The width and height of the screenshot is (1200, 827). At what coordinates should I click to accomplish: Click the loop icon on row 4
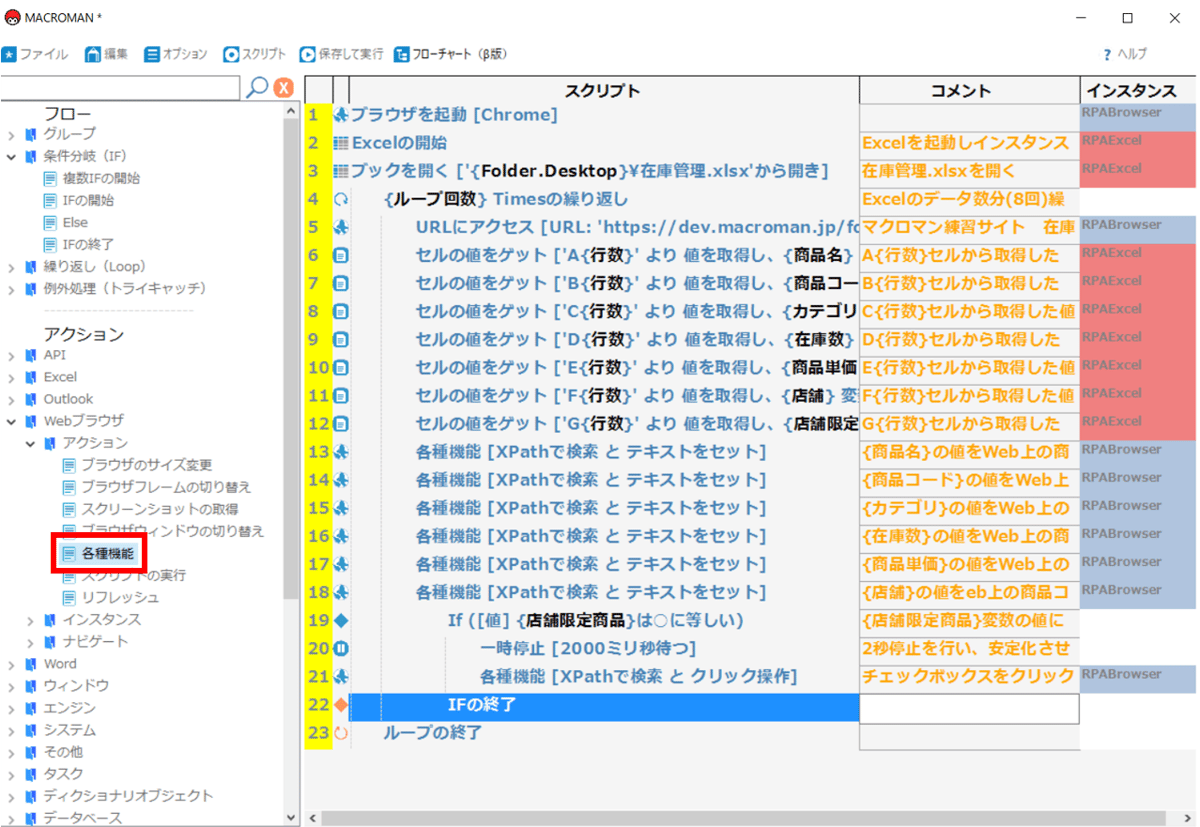click(340, 199)
